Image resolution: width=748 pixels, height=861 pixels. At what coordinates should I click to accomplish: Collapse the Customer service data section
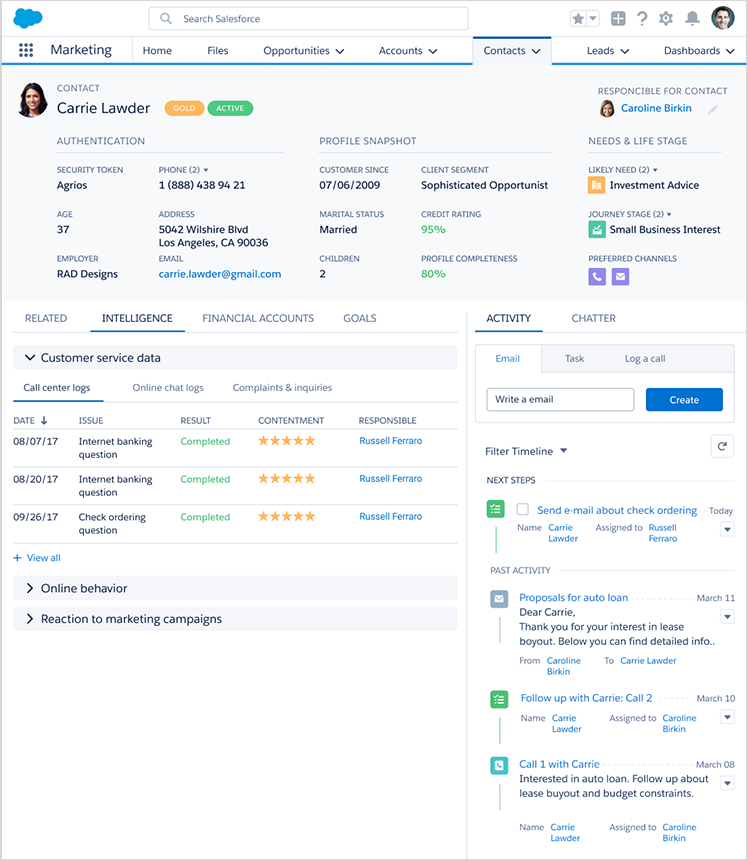tap(30, 357)
